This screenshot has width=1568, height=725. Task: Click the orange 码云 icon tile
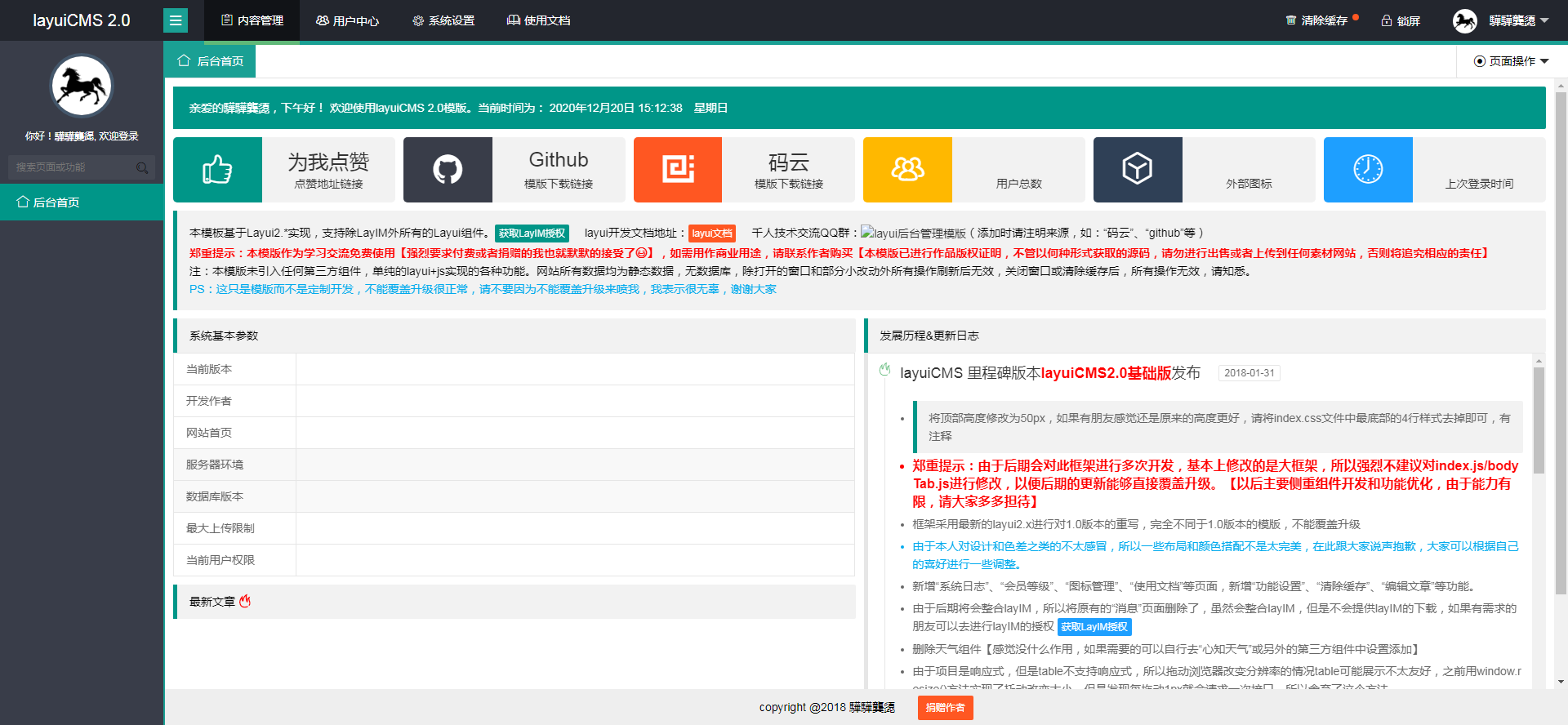click(678, 169)
